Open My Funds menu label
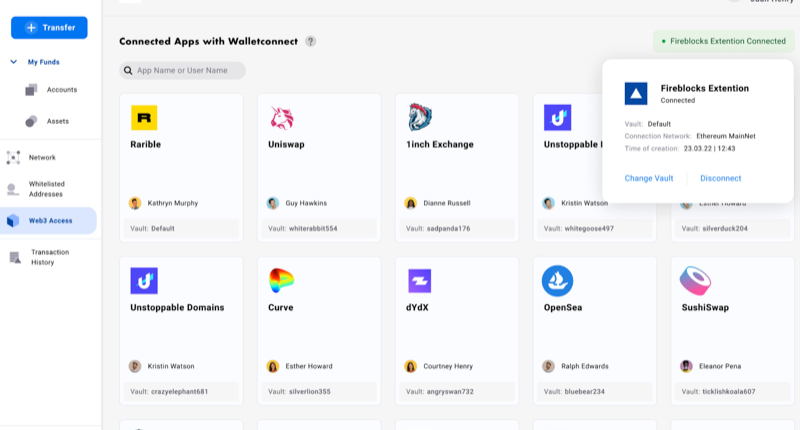This screenshot has width=800, height=430. tap(43, 62)
